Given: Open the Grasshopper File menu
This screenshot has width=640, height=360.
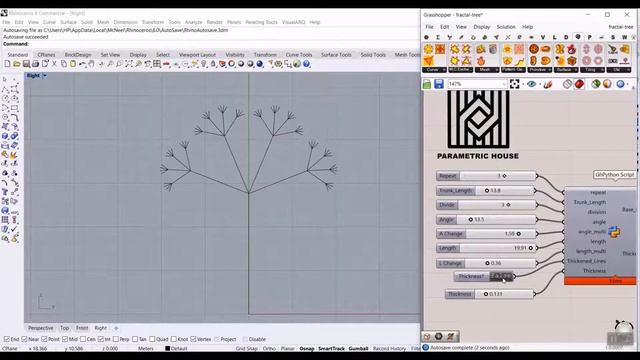Looking at the screenshot, I should pos(429,27).
